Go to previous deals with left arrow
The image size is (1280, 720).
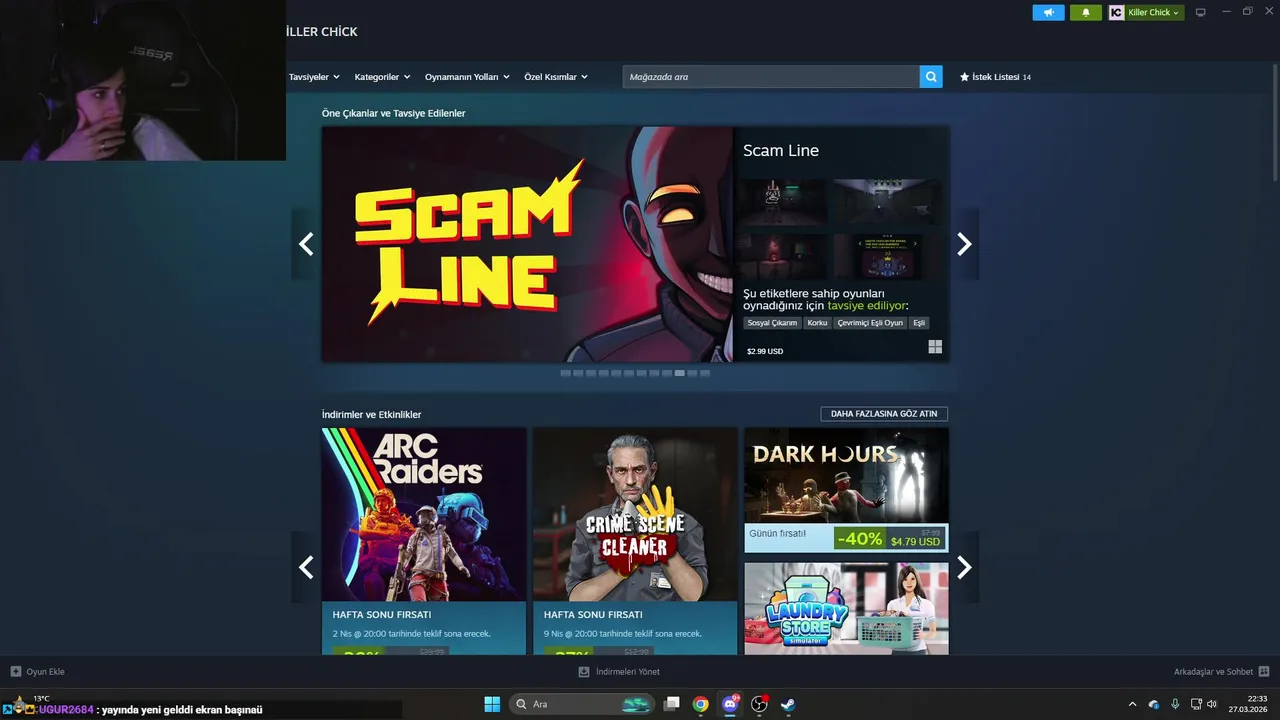coord(306,567)
